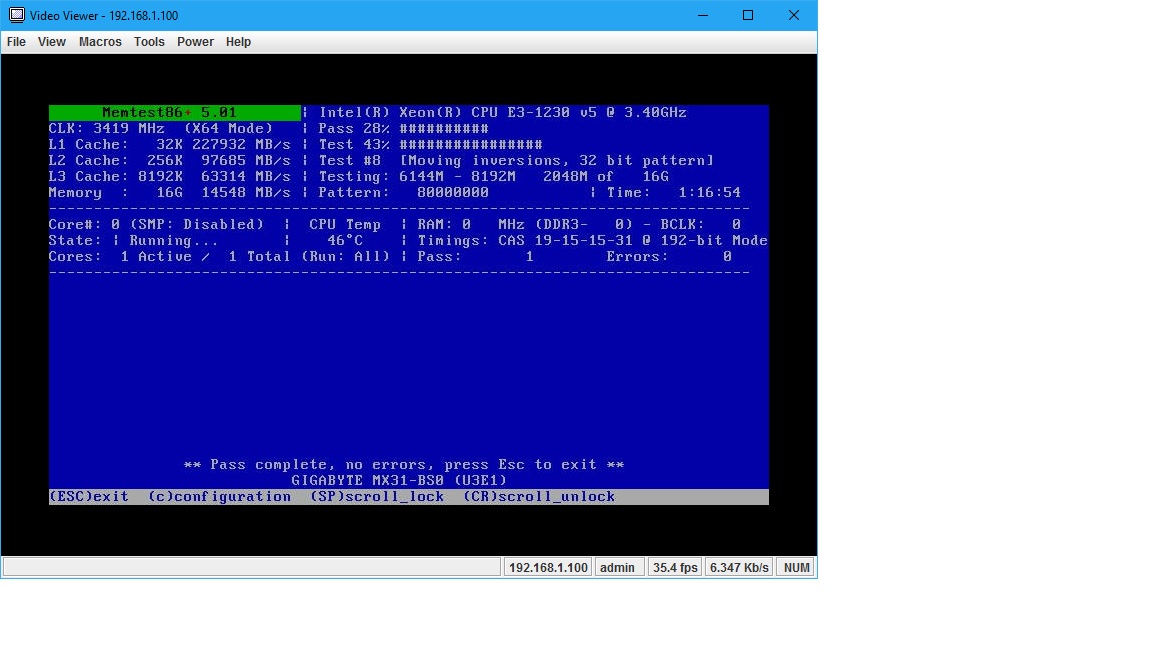Open the Power menu
1152x648 pixels.
coord(195,42)
